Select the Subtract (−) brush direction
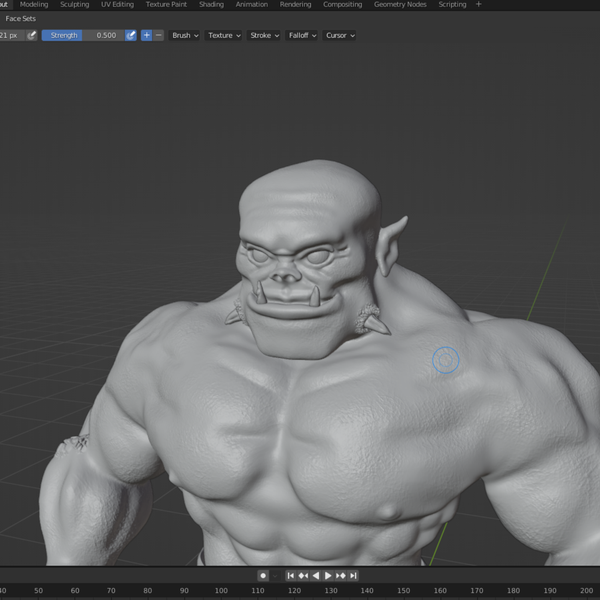The image size is (600, 600). (158, 35)
